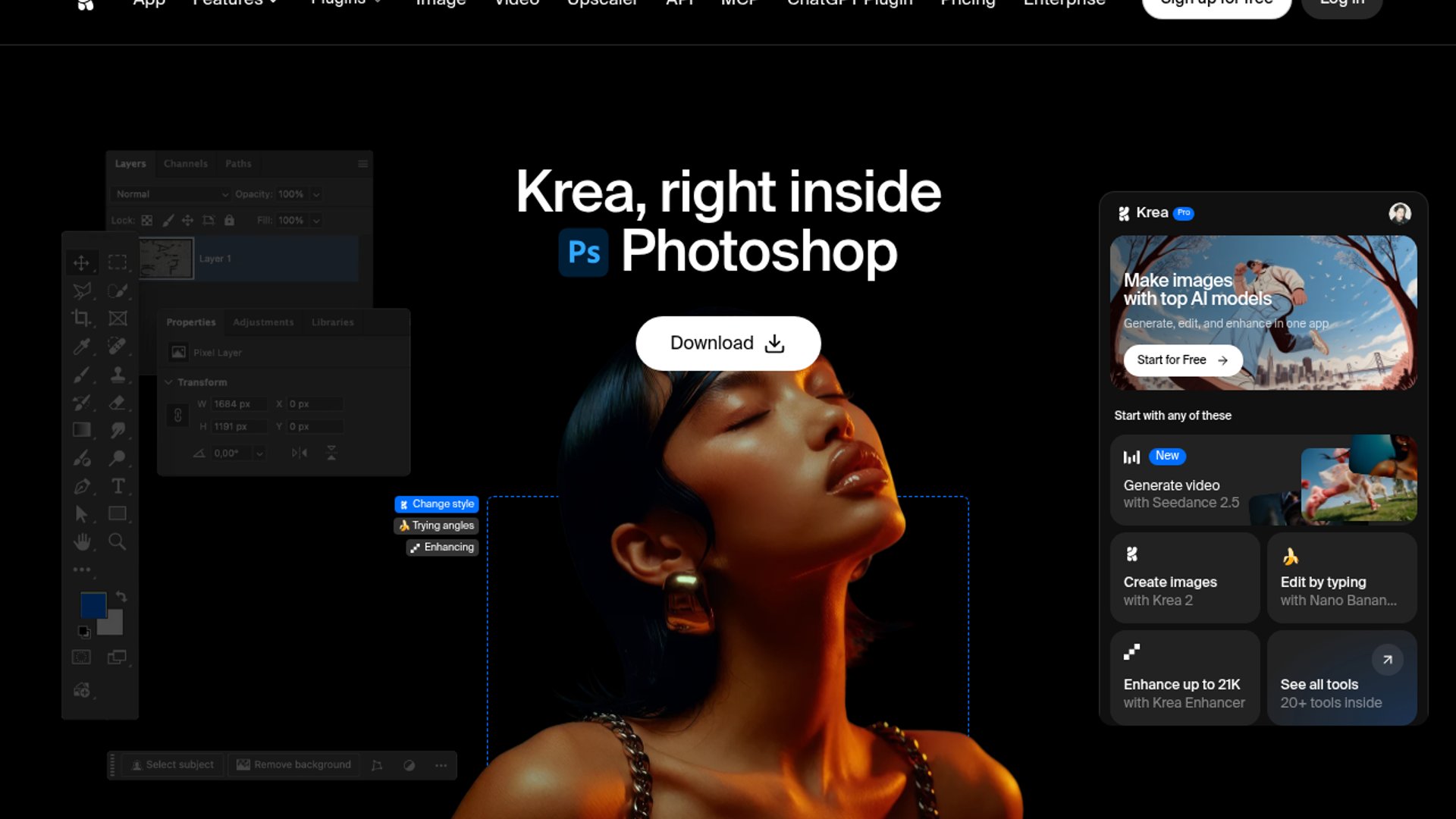The image size is (1456, 819).
Task: Click Start for Free button
Action: (x=1183, y=360)
